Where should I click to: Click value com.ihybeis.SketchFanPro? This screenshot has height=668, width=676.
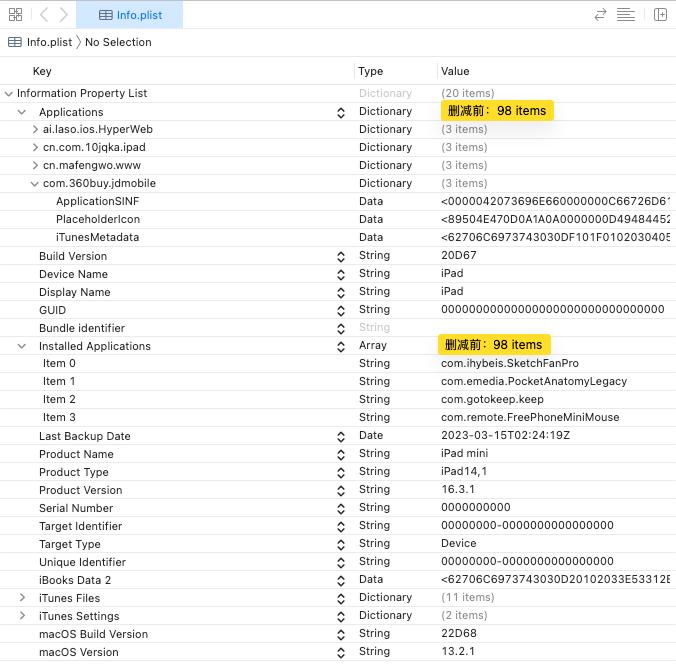coord(510,364)
